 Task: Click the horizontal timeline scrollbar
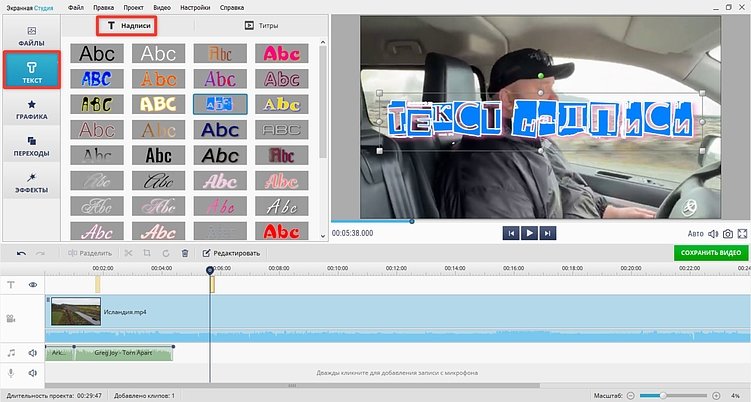(292, 385)
